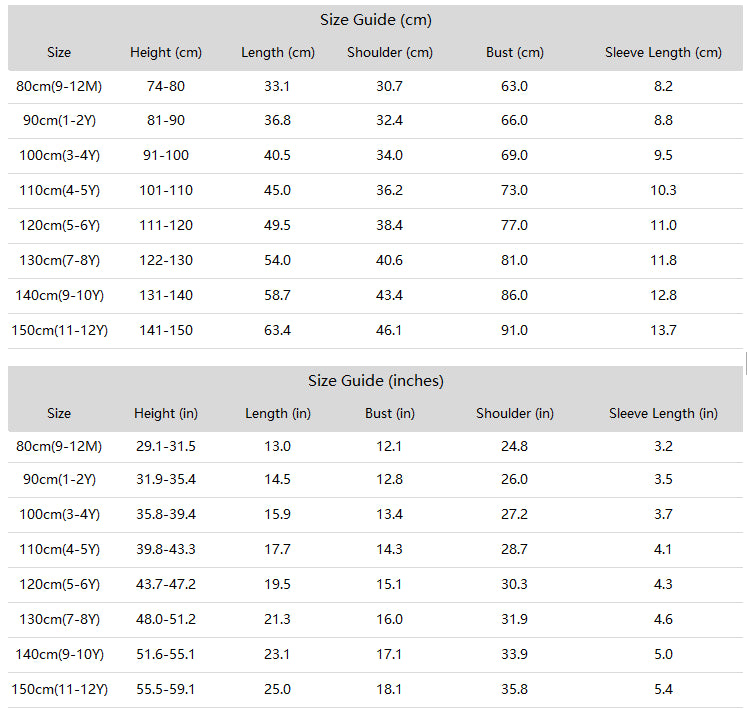Click the Shoulder (cm) column header
Screen dimensions: 747x709
point(390,52)
